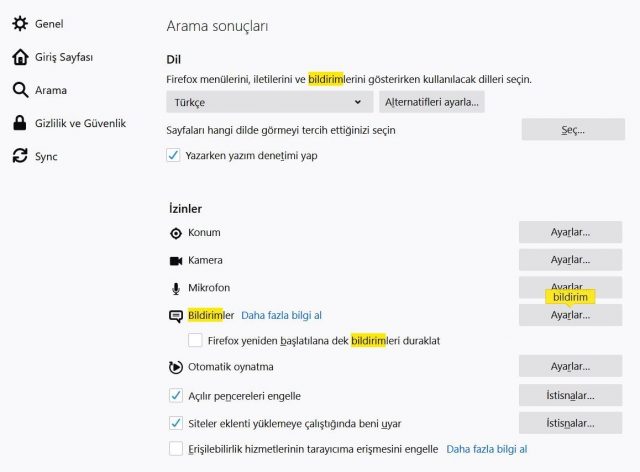The image size is (640, 472).
Task: Click the Giriş Sayfası home icon
Action: (19, 57)
